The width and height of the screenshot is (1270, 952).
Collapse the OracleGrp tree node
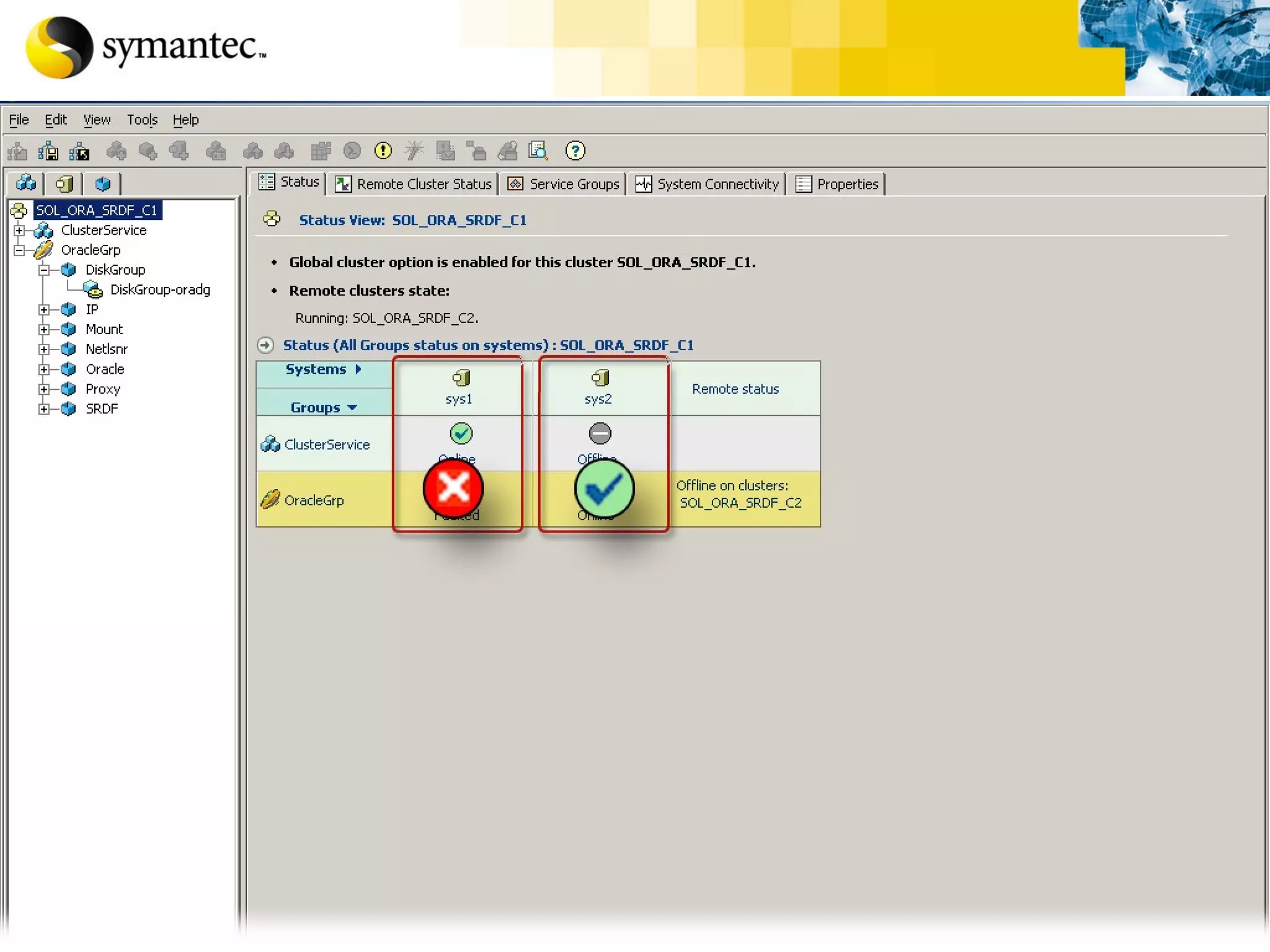point(19,250)
